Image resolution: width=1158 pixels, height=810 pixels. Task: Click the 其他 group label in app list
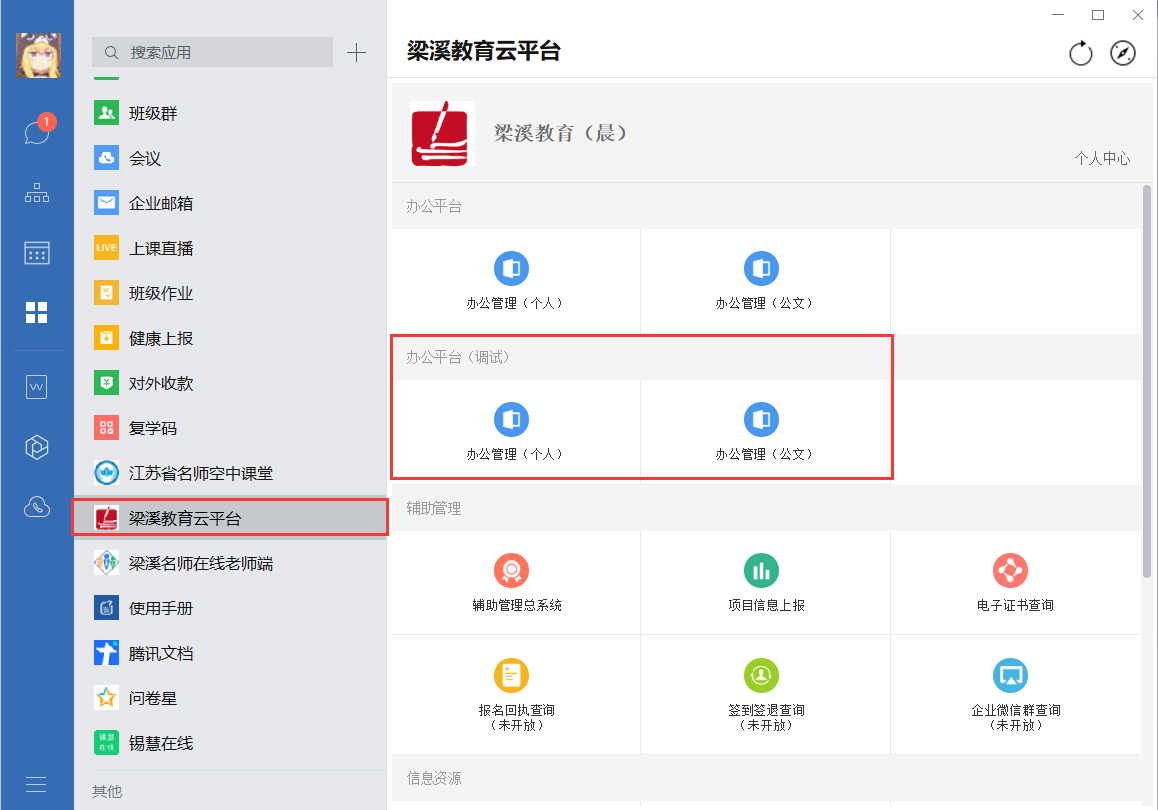tap(107, 792)
